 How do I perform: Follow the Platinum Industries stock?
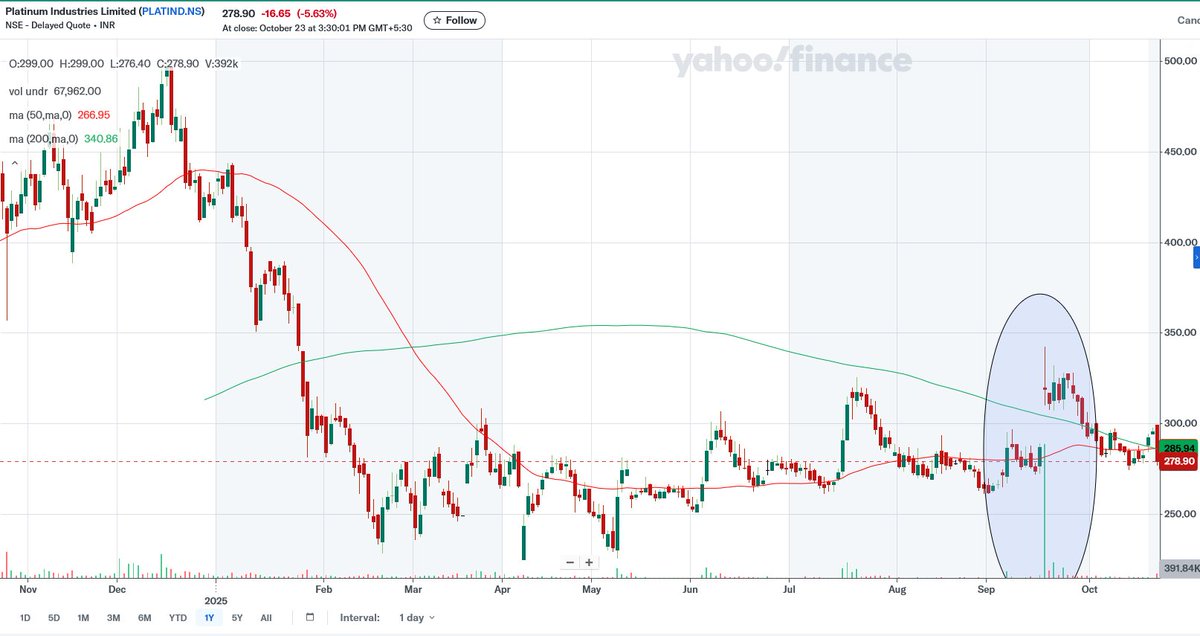(454, 20)
